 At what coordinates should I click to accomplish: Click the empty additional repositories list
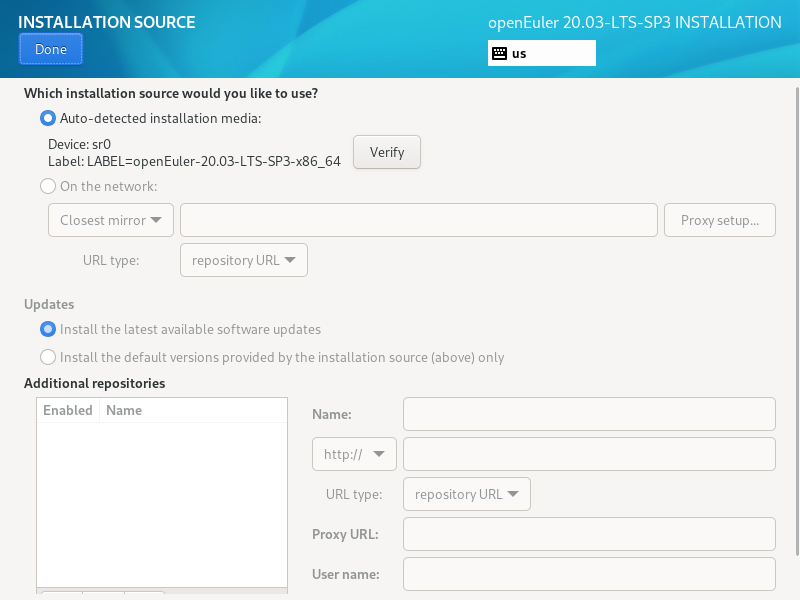coord(162,505)
